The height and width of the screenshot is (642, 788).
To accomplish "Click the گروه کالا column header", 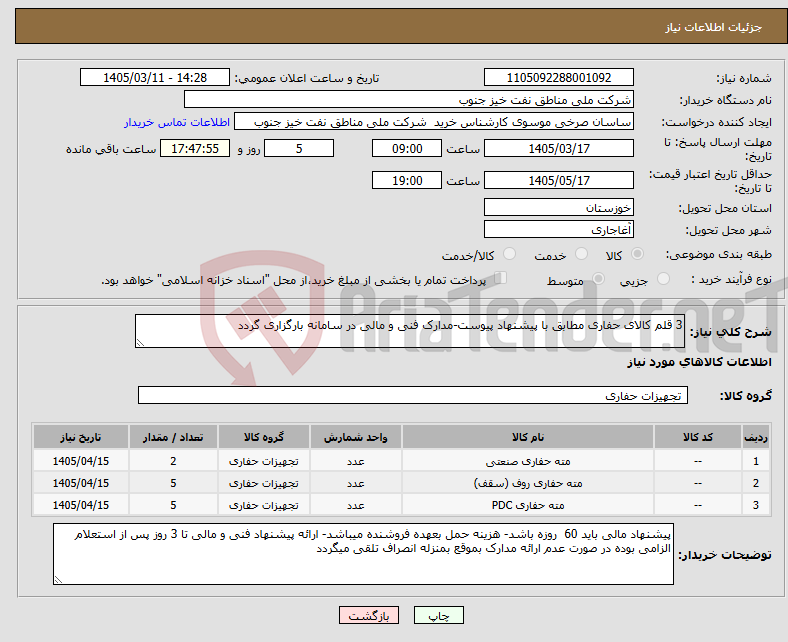I will pos(264,437).
